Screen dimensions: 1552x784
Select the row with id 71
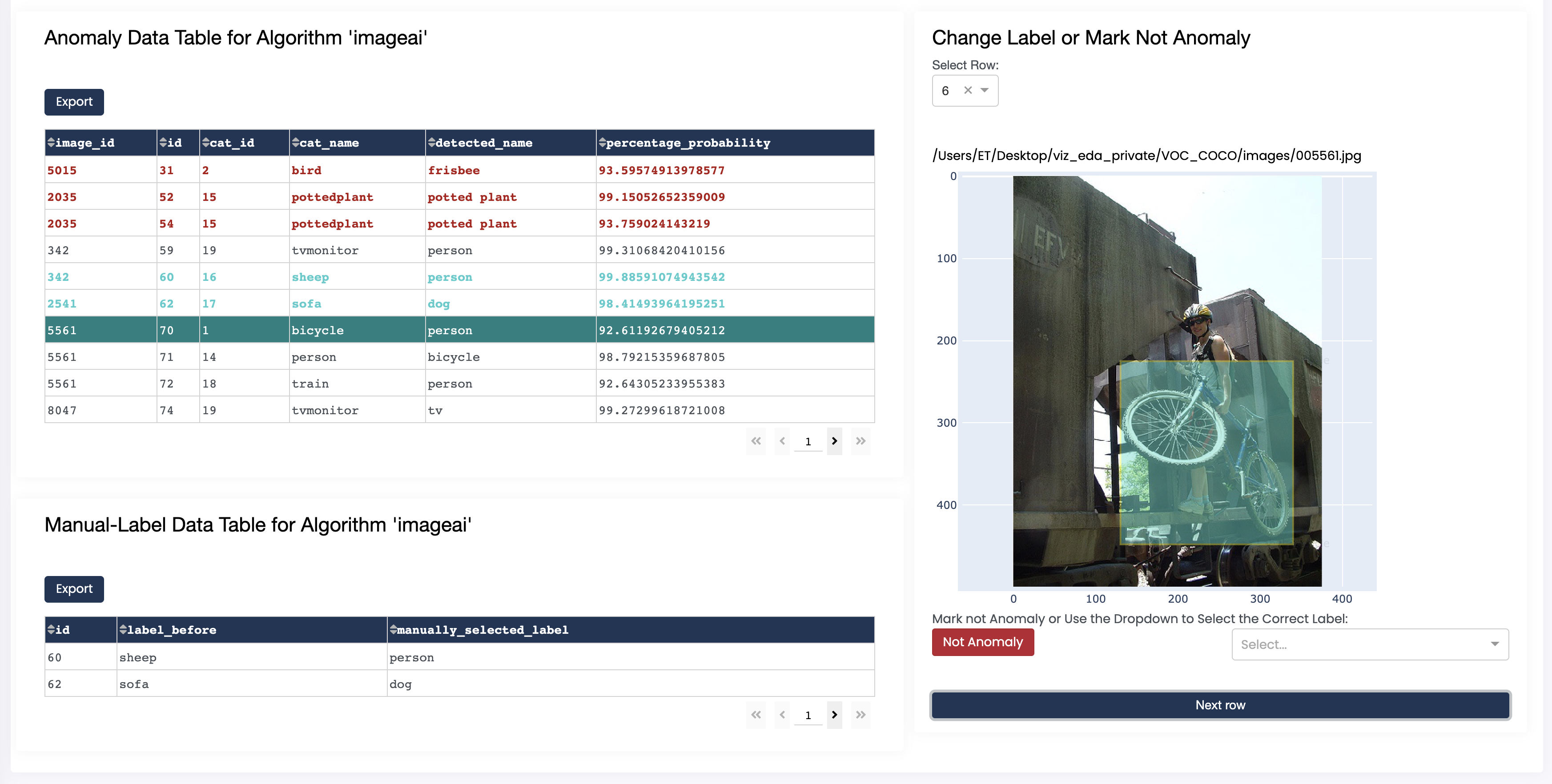tap(166, 357)
